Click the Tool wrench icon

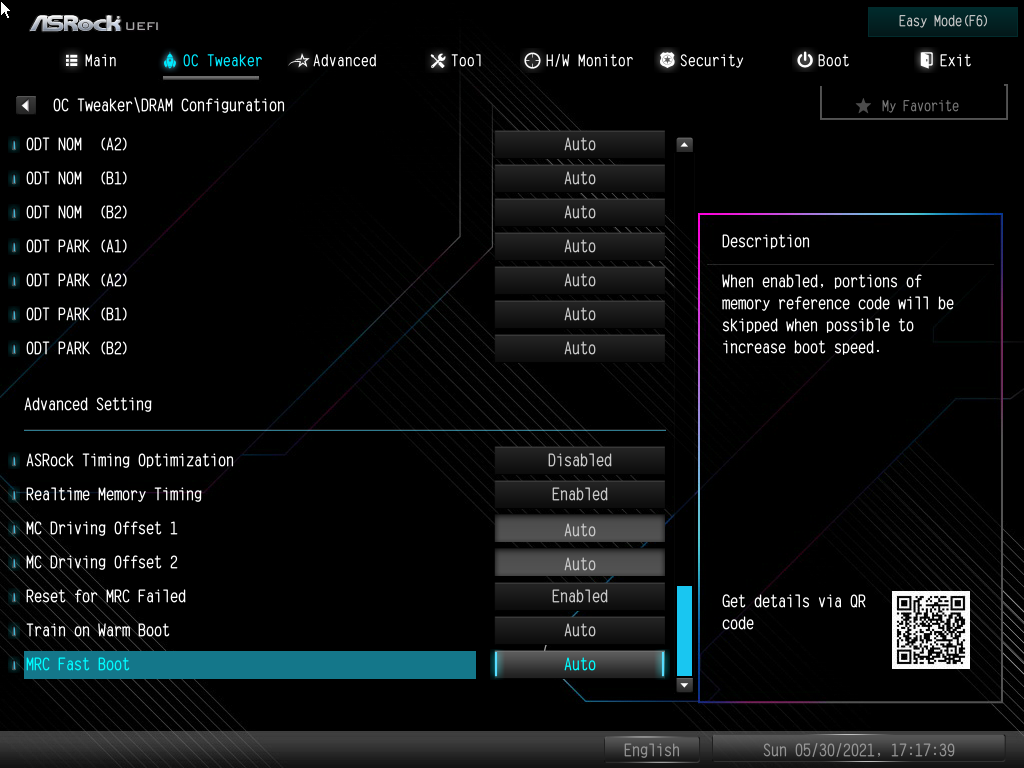[436, 61]
